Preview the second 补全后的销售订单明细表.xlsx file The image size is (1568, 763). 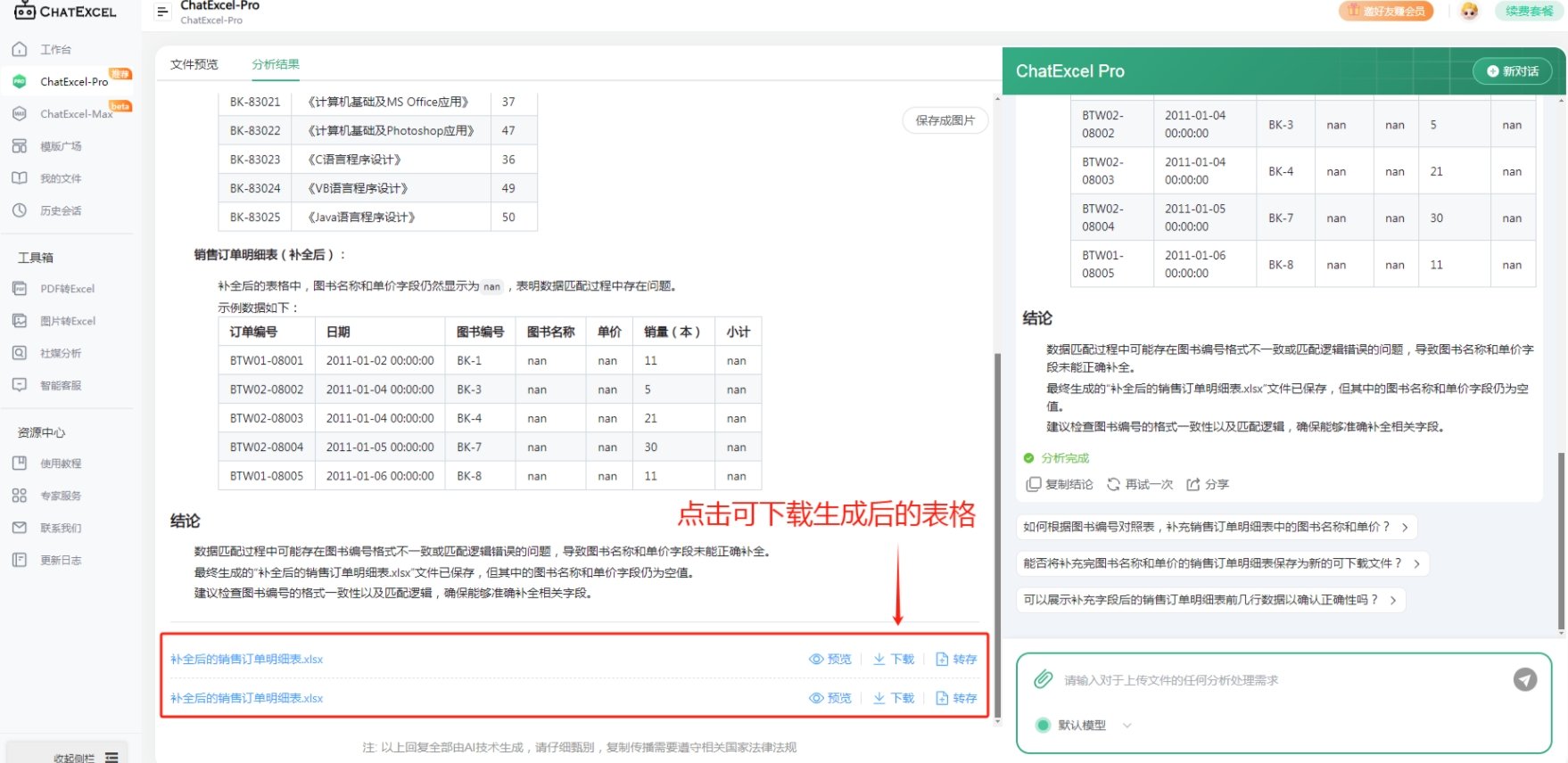(x=829, y=698)
